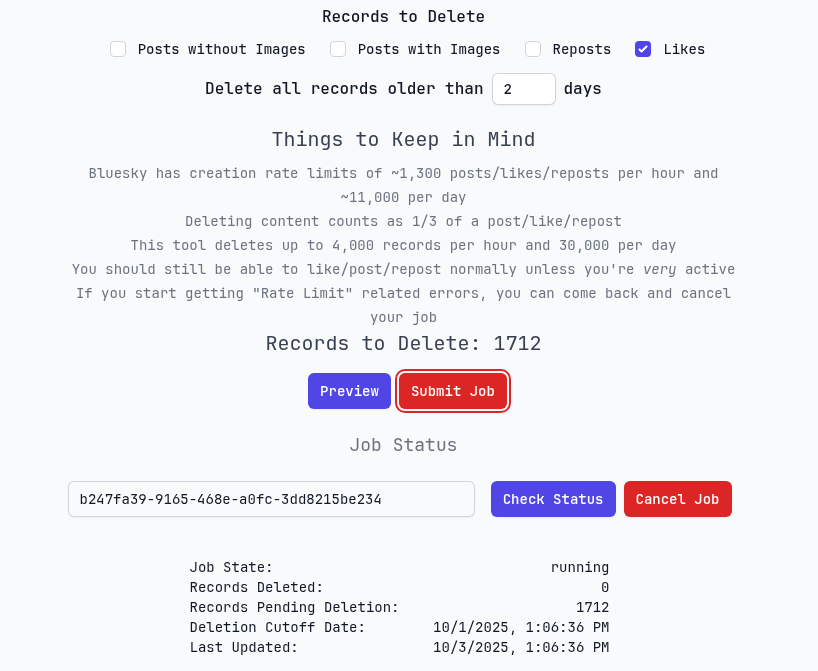Cancel the running job

(x=677, y=499)
